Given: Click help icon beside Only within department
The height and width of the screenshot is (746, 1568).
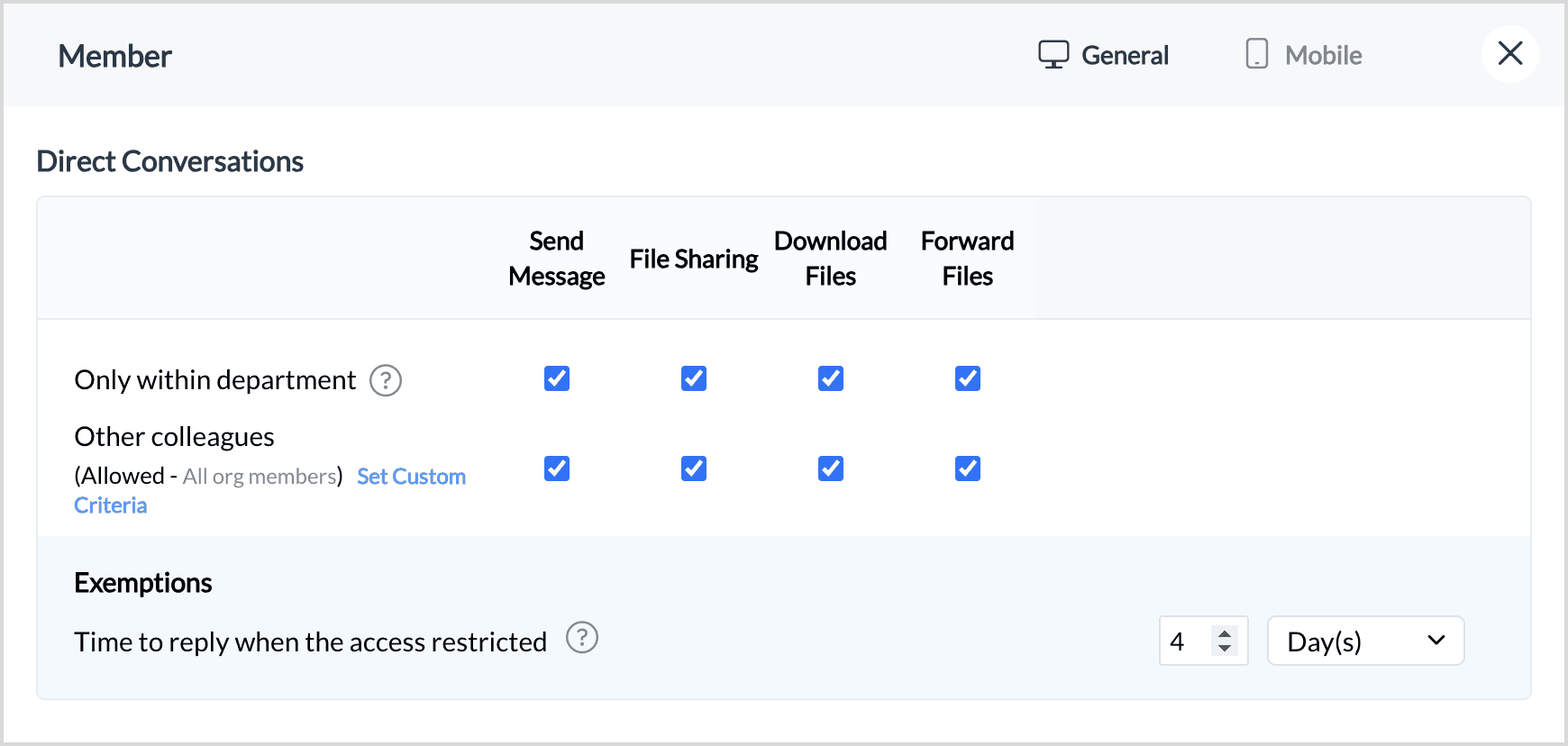Looking at the screenshot, I should (386, 380).
